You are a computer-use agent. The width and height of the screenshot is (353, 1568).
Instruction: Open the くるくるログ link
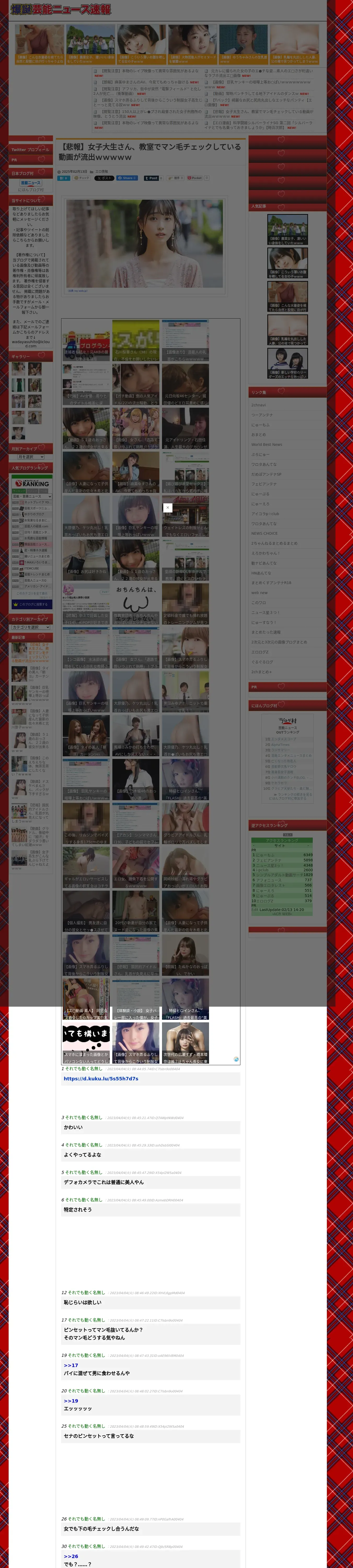tap(262, 662)
